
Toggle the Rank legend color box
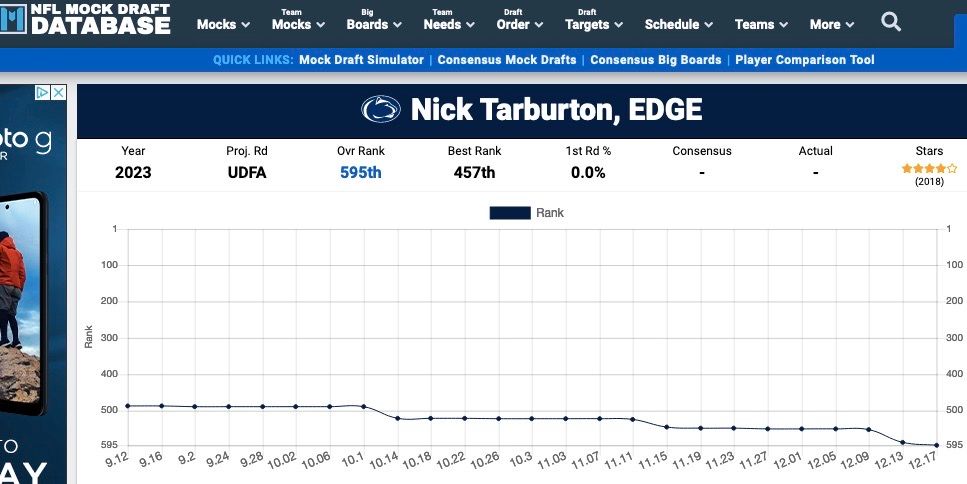point(510,213)
